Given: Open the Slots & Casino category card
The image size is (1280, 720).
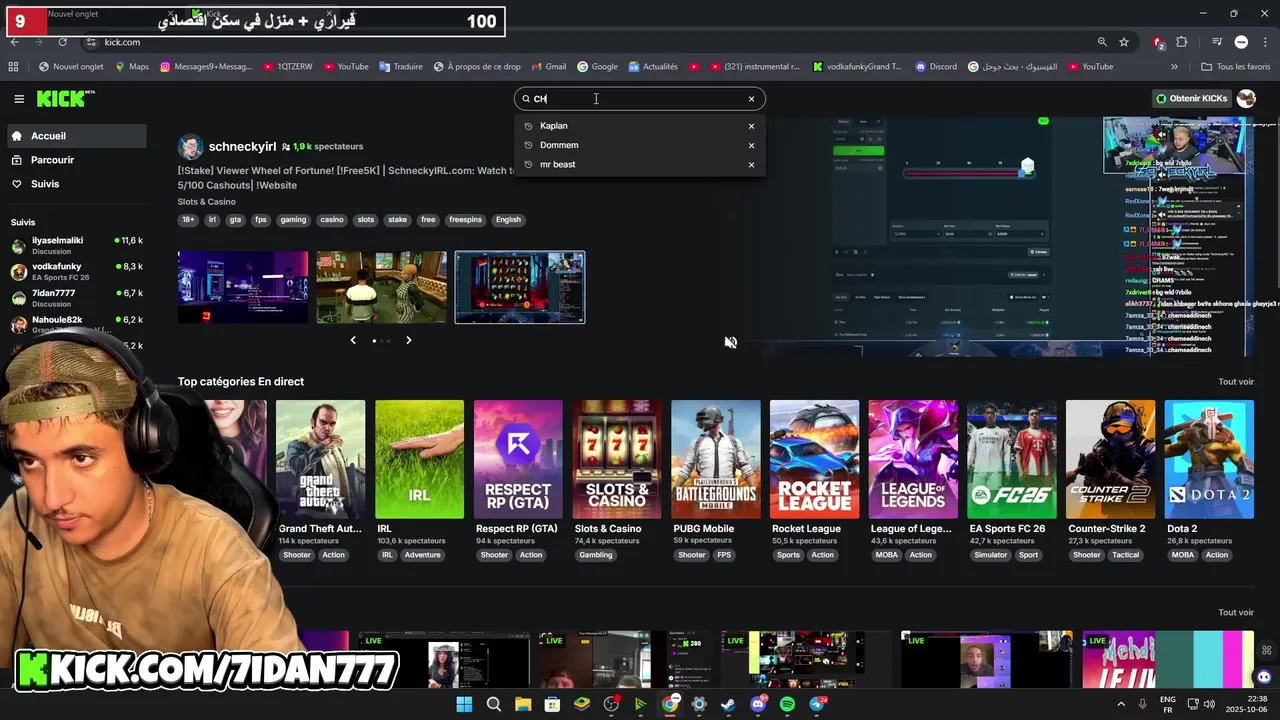Looking at the screenshot, I should click(x=617, y=459).
